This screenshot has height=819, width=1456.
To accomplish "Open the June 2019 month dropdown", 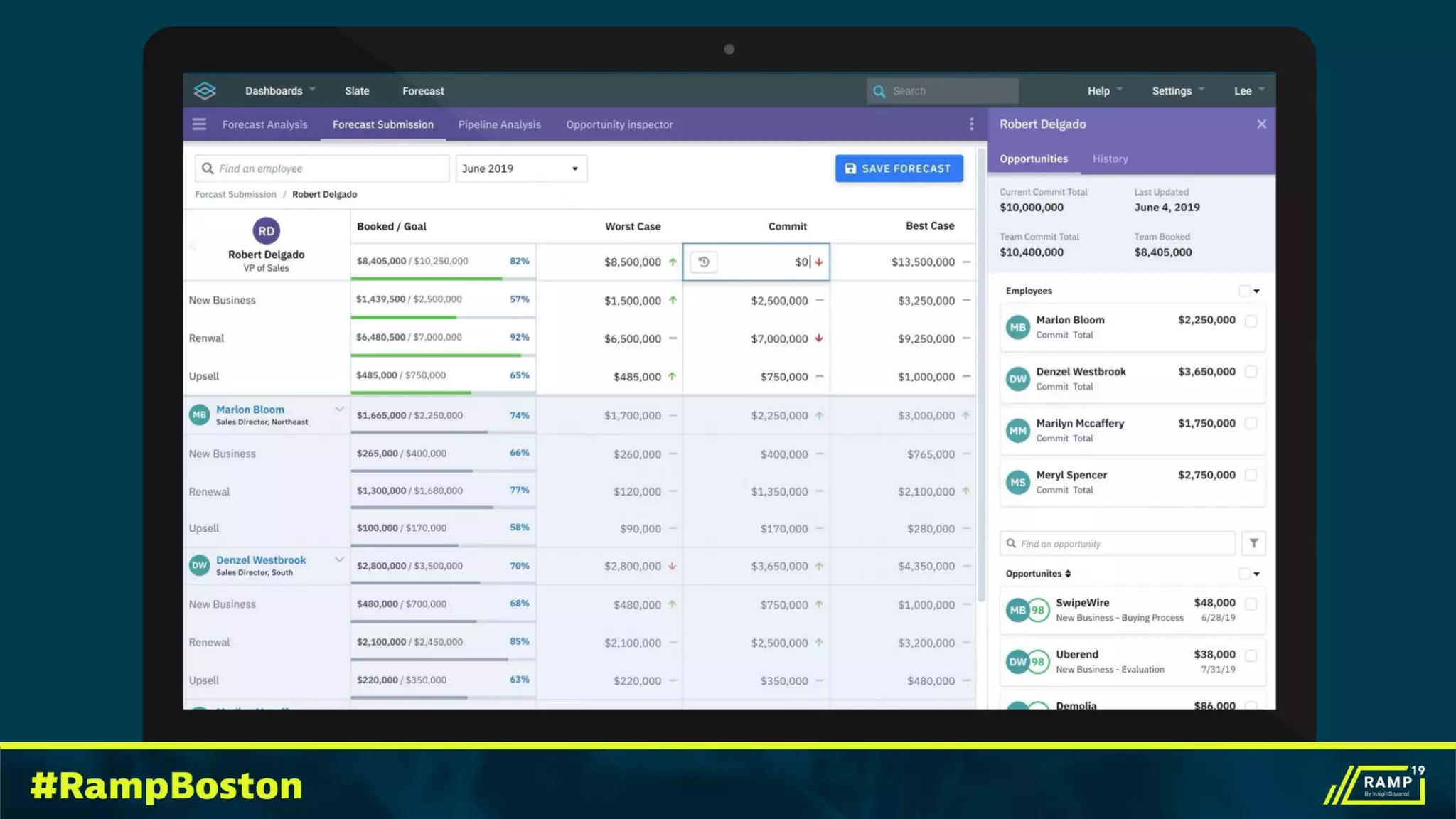I will click(x=520, y=168).
